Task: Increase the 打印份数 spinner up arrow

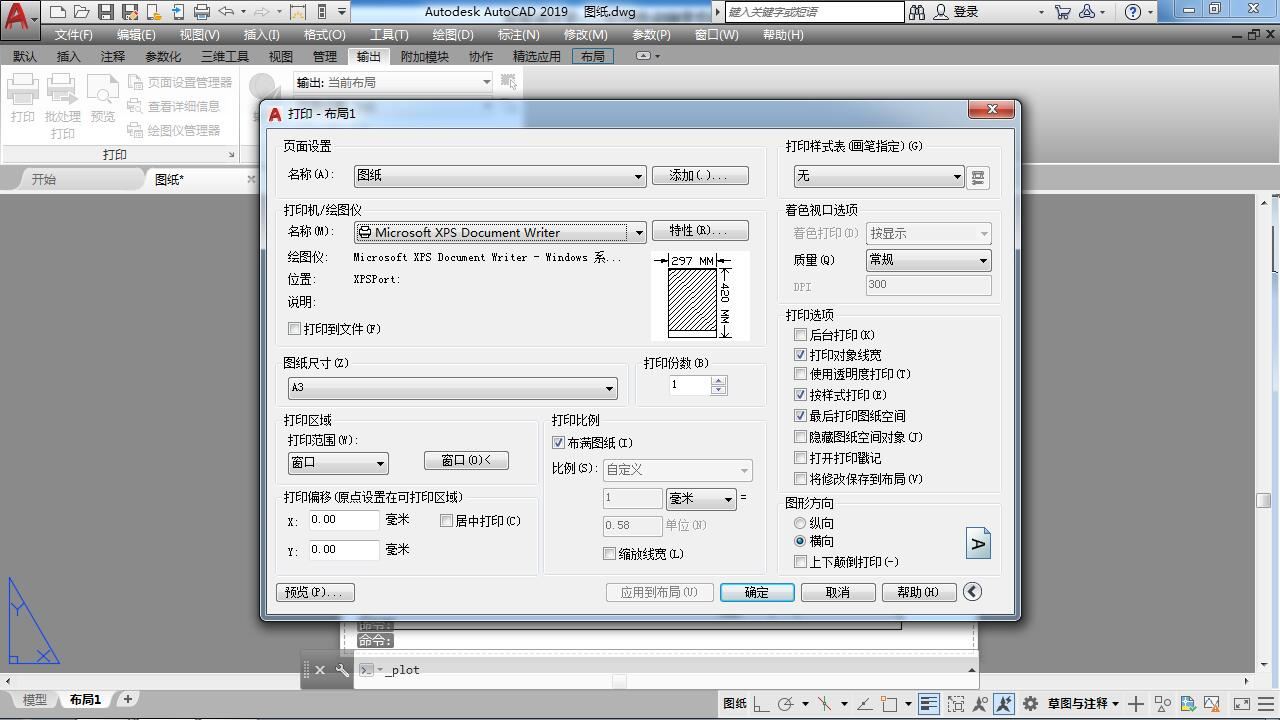Action: [x=718, y=380]
